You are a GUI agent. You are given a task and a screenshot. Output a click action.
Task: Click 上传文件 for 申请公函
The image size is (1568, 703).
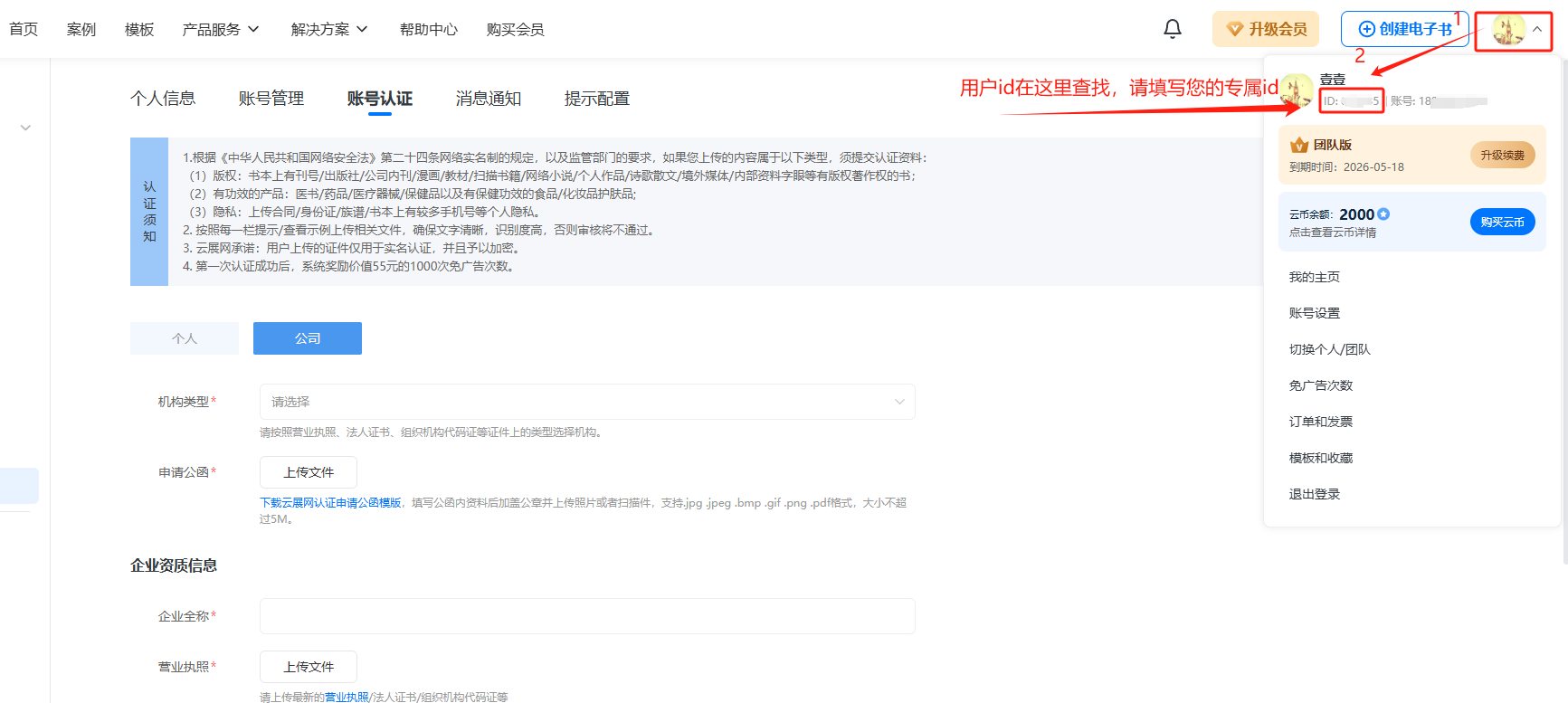click(x=309, y=472)
